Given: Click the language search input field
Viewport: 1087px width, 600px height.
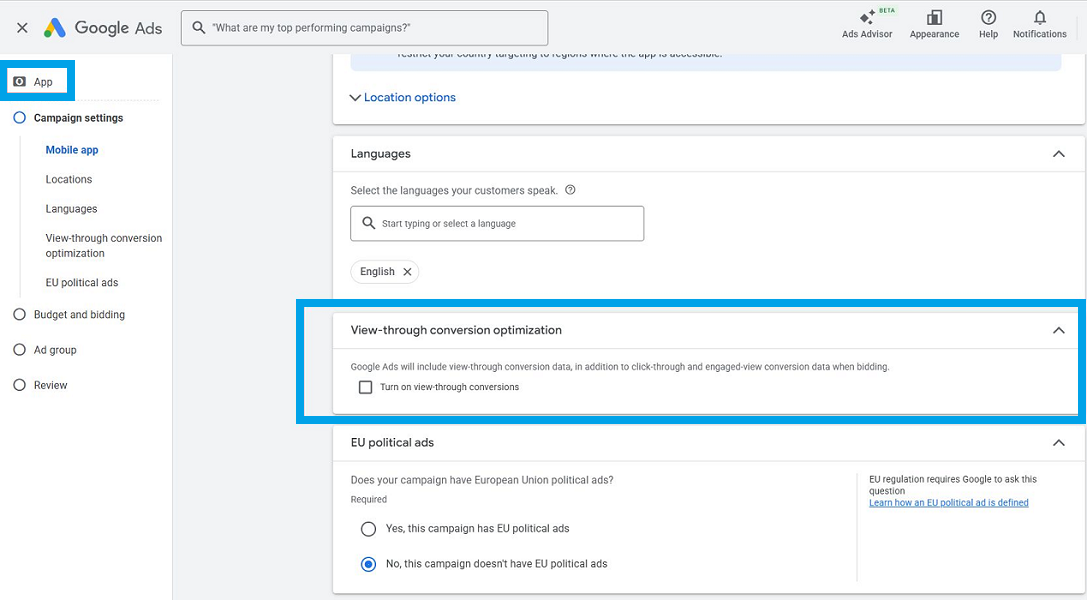Looking at the screenshot, I should click(x=505, y=224).
